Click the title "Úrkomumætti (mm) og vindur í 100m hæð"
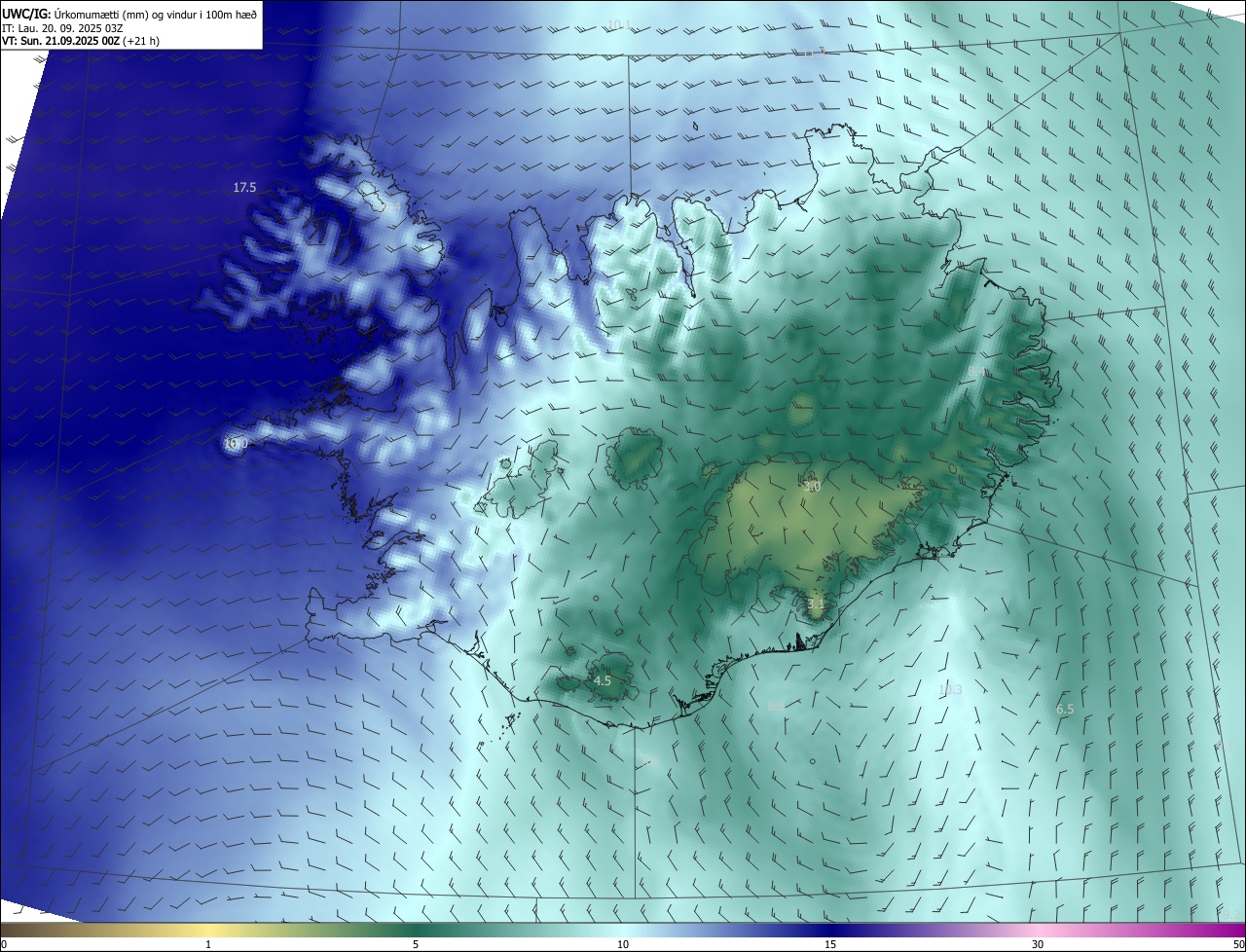The width and height of the screenshot is (1246, 952). [154, 14]
